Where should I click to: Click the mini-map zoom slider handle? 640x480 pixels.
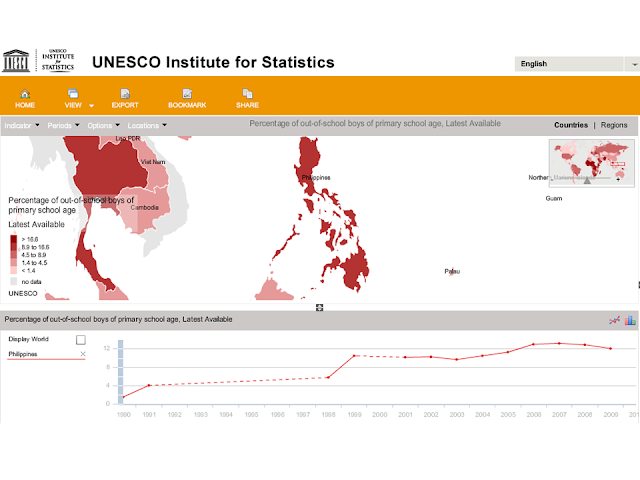pyautogui.click(x=587, y=180)
